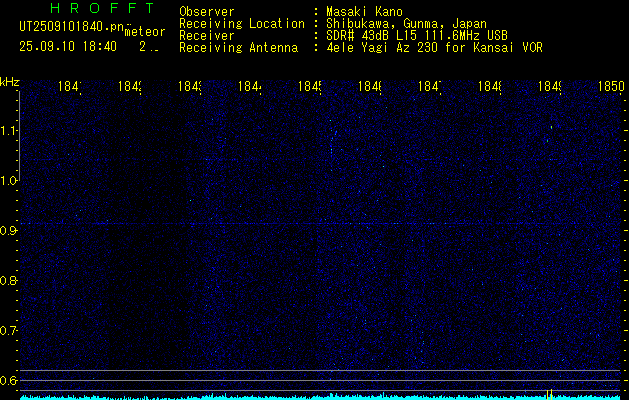Click the 0.9 kHz frequency label
Viewport: 629px width, 400px height.
tap(8, 231)
